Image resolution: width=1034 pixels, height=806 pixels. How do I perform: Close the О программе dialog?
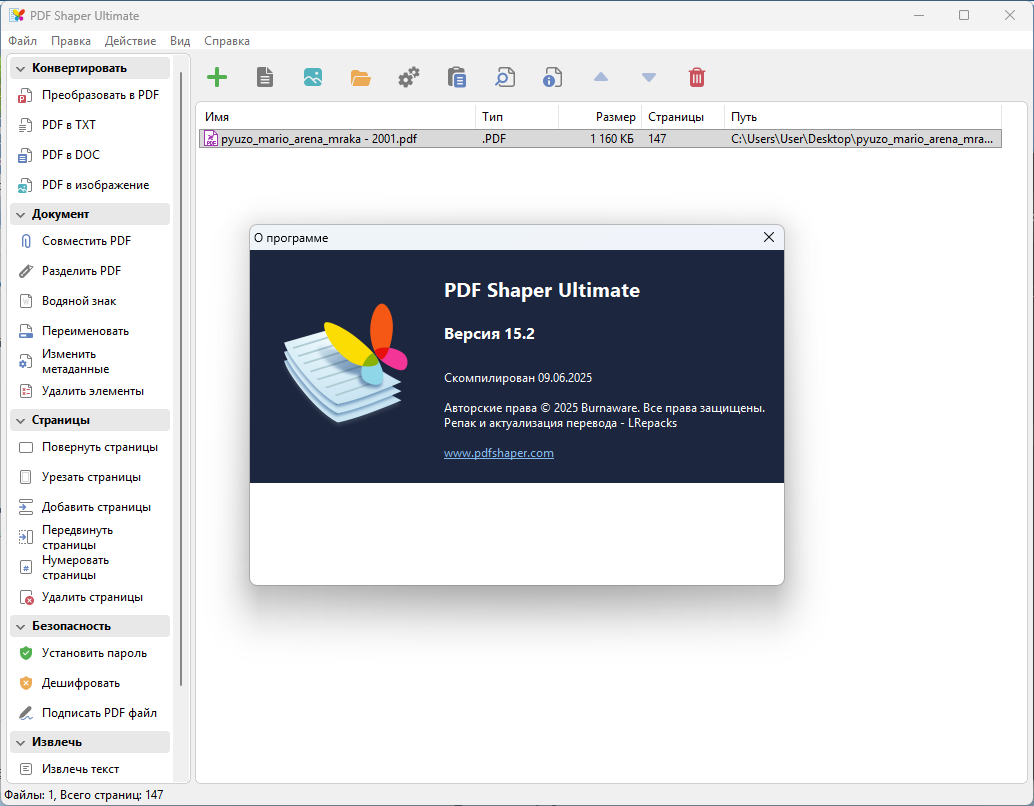(x=769, y=237)
